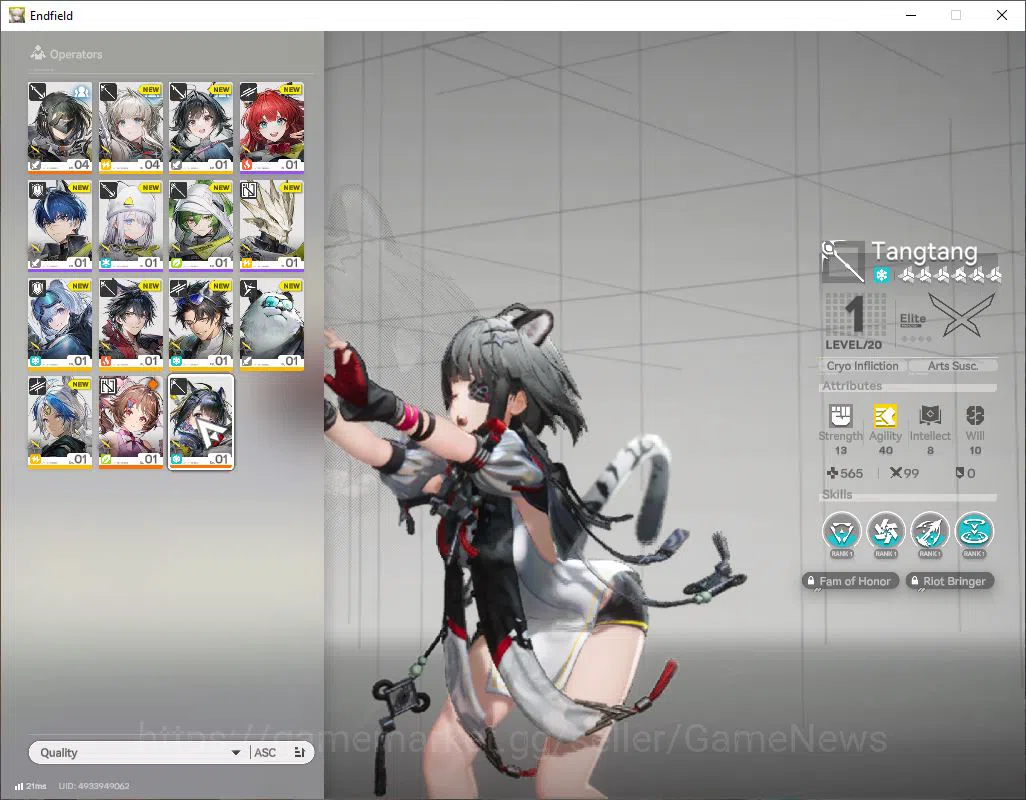
Task: Select the red-haired operator card
Action: tap(272, 127)
